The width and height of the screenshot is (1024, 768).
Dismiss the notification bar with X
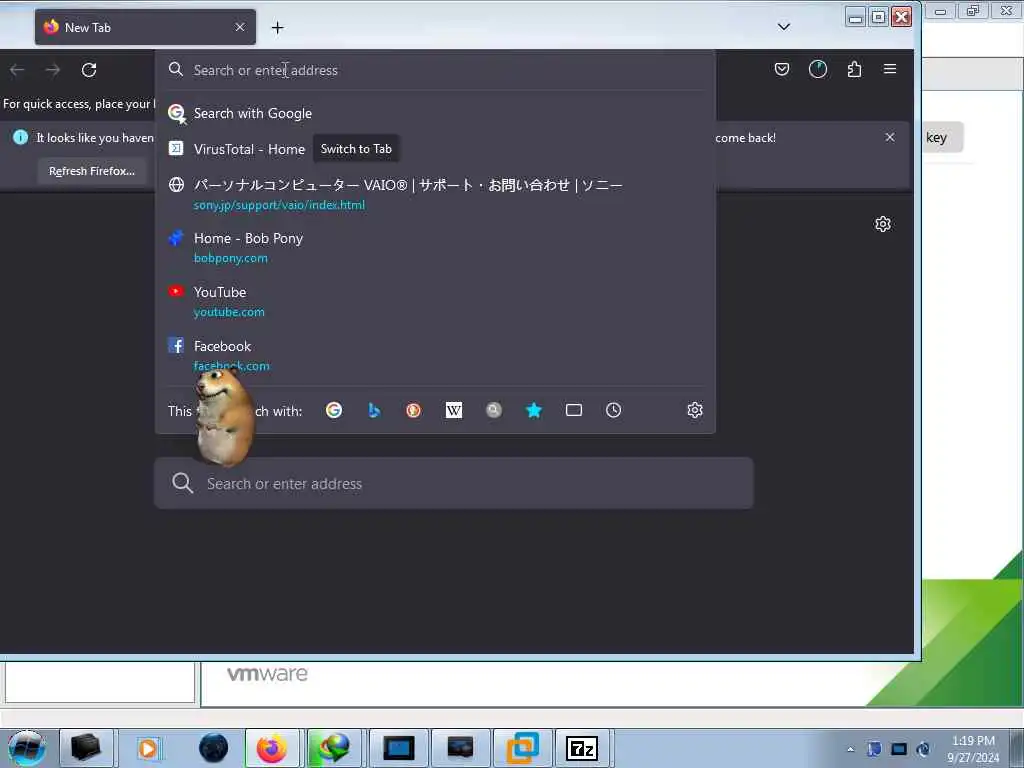tap(889, 137)
